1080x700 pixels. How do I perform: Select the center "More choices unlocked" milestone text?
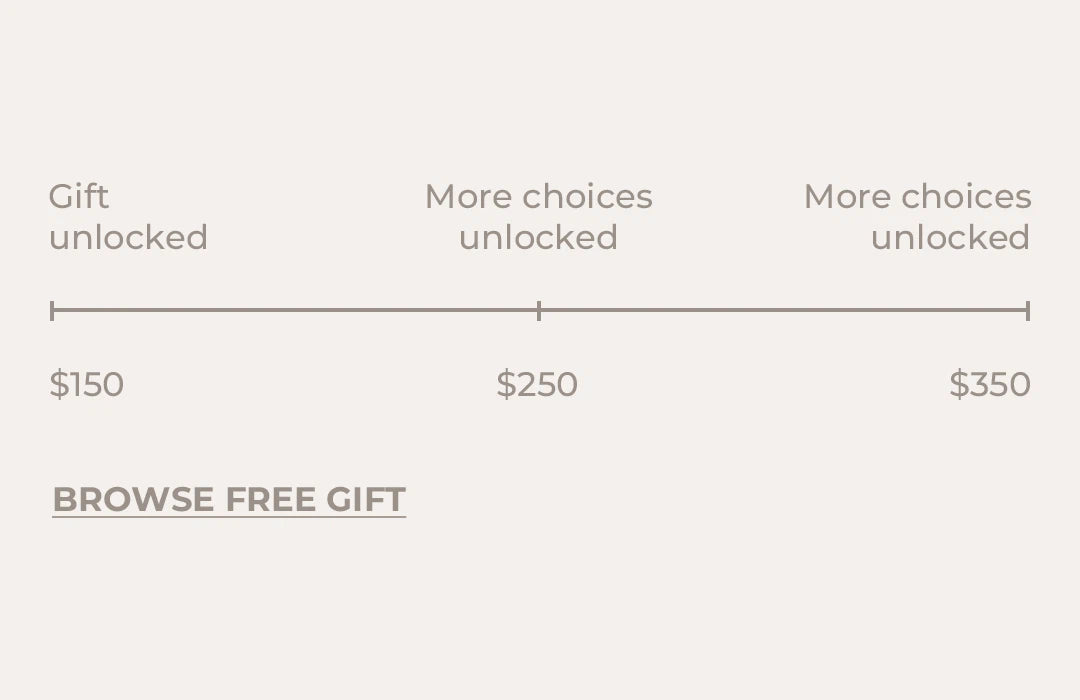538,217
